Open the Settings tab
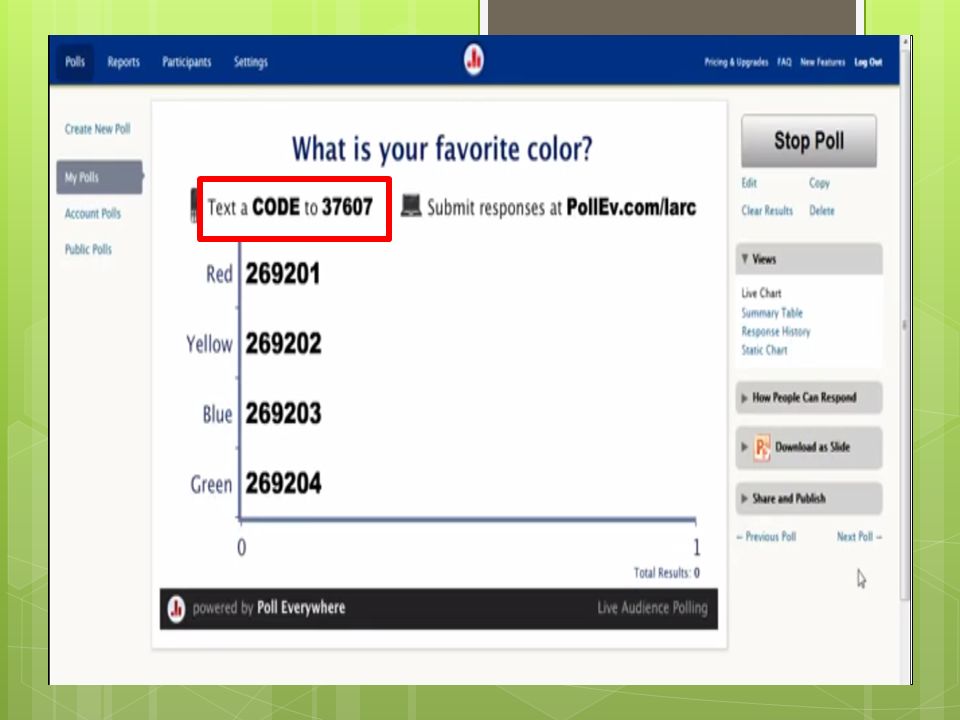Viewport: 960px width, 720px height. [x=250, y=62]
